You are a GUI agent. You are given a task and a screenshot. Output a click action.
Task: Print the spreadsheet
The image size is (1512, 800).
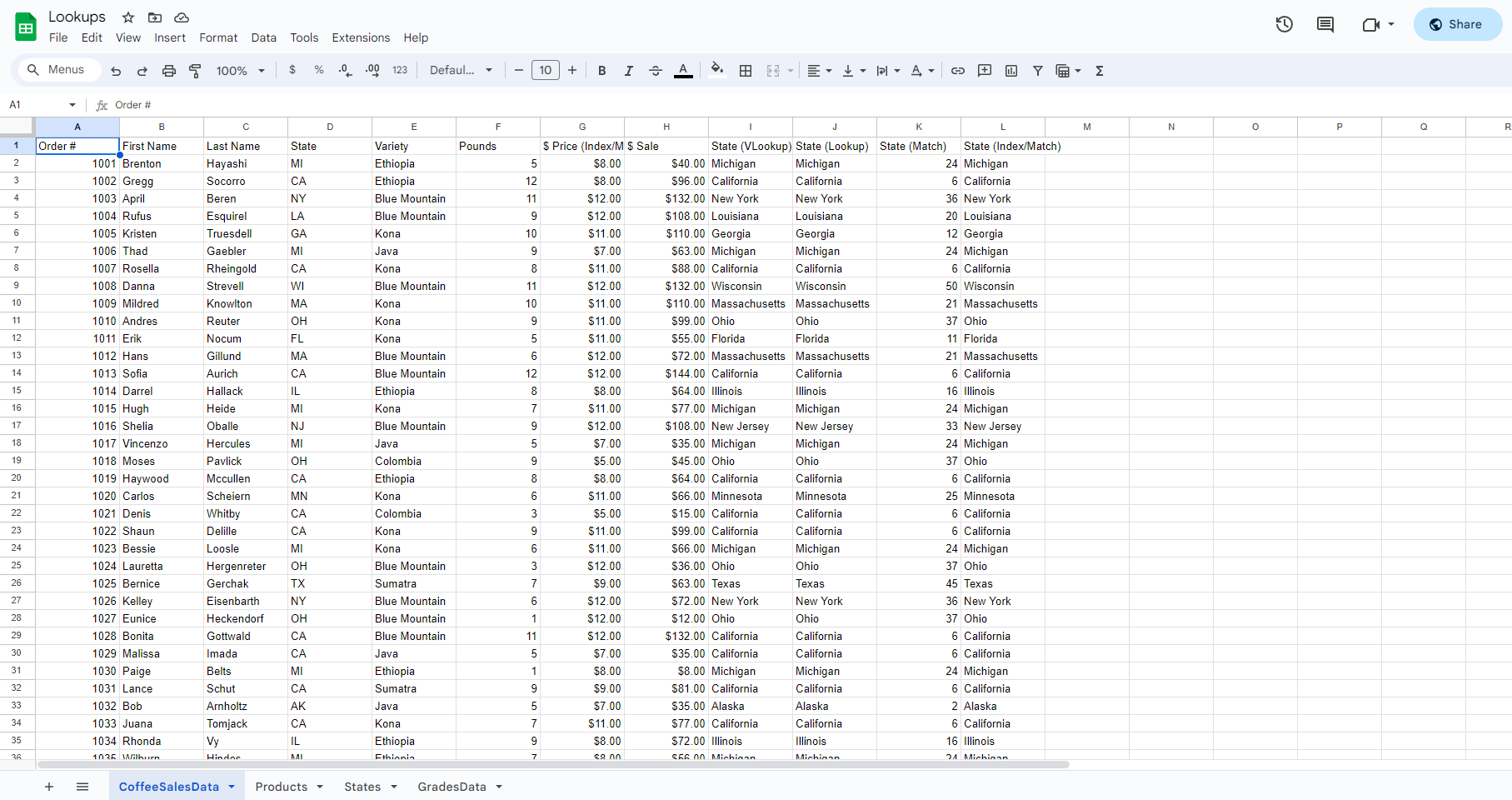coord(169,71)
